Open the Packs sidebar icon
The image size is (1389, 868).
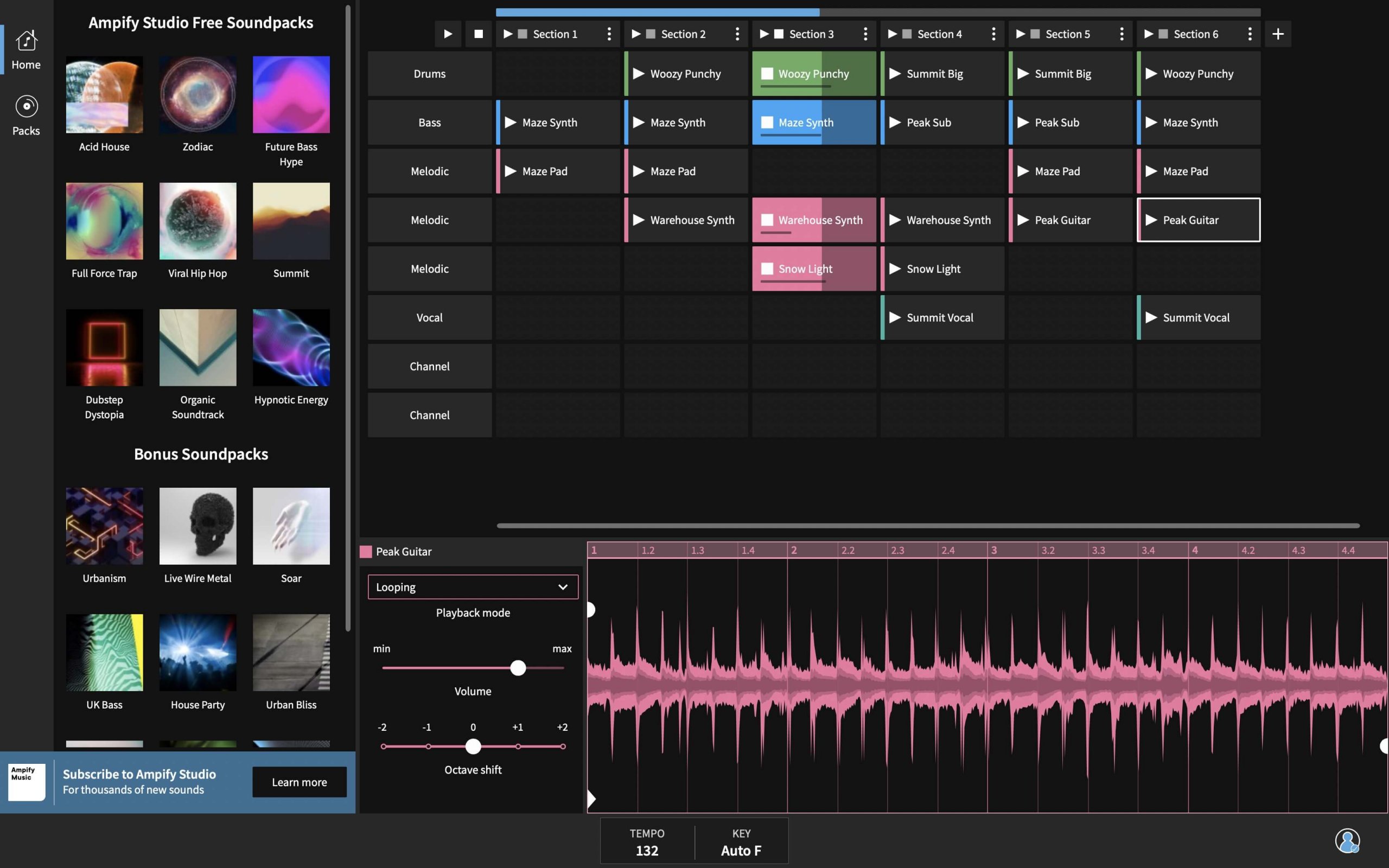tap(27, 115)
